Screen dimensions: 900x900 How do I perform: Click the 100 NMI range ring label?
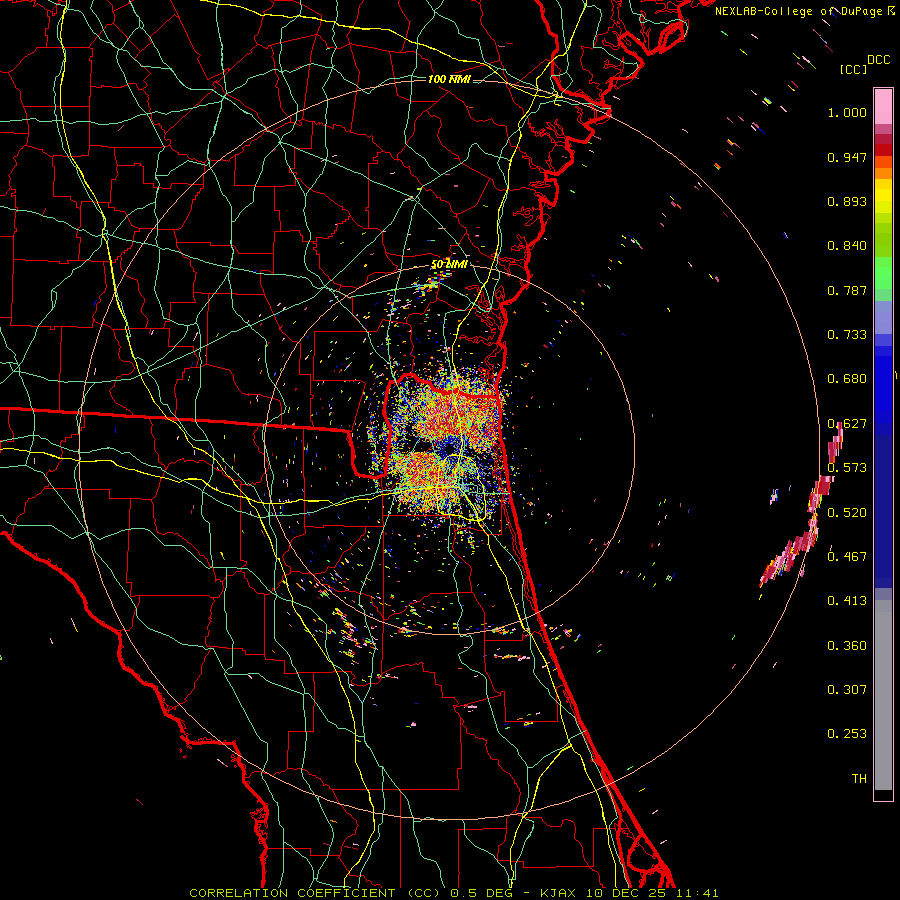449,79
